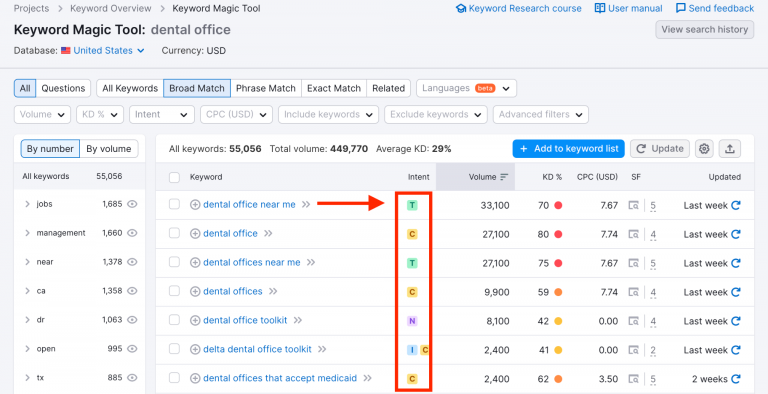768x394 pixels.
Task: Open the CPC (USD) filter dropdown
Action: pyautogui.click(x=236, y=114)
